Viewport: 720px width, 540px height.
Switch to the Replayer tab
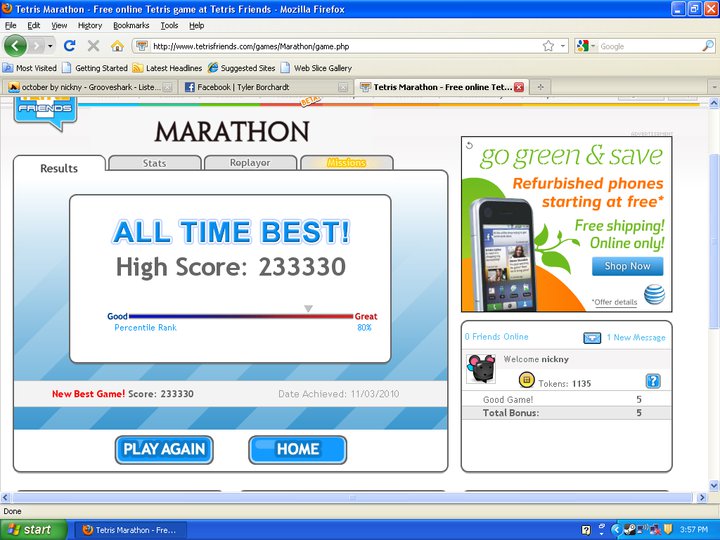tap(250, 163)
